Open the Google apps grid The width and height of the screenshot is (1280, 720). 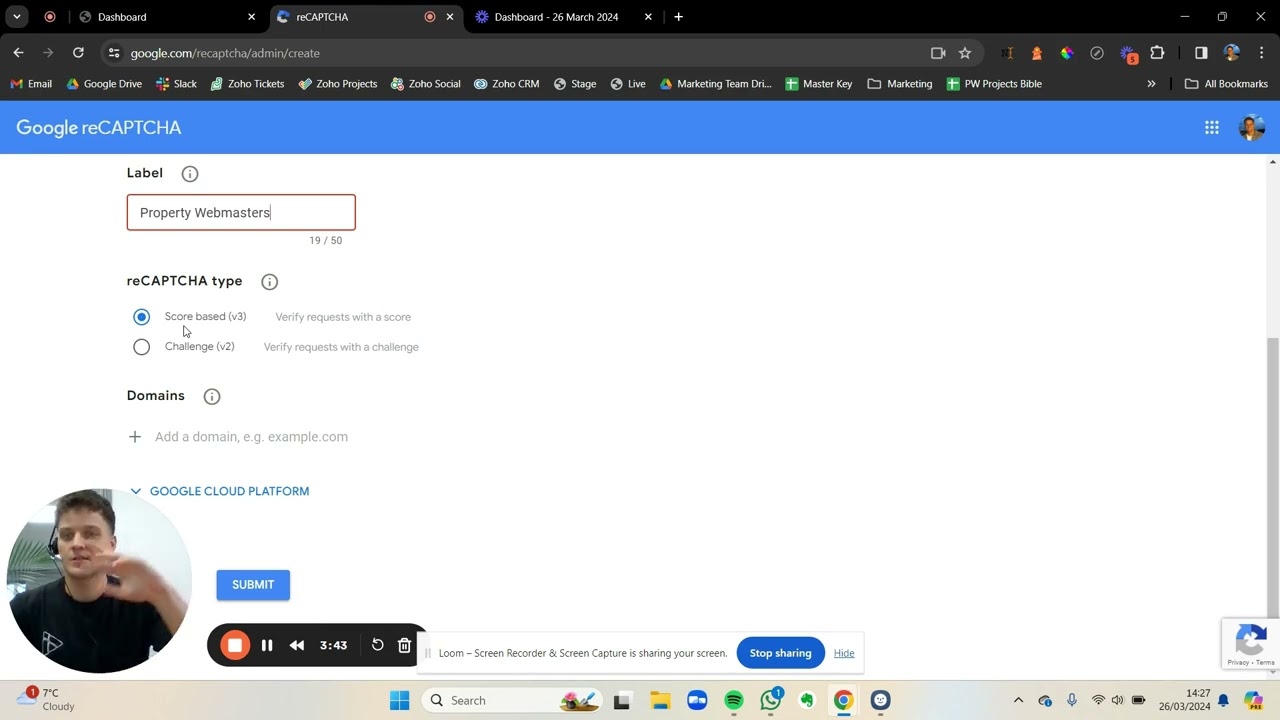pyautogui.click(x=1212, y=128)
